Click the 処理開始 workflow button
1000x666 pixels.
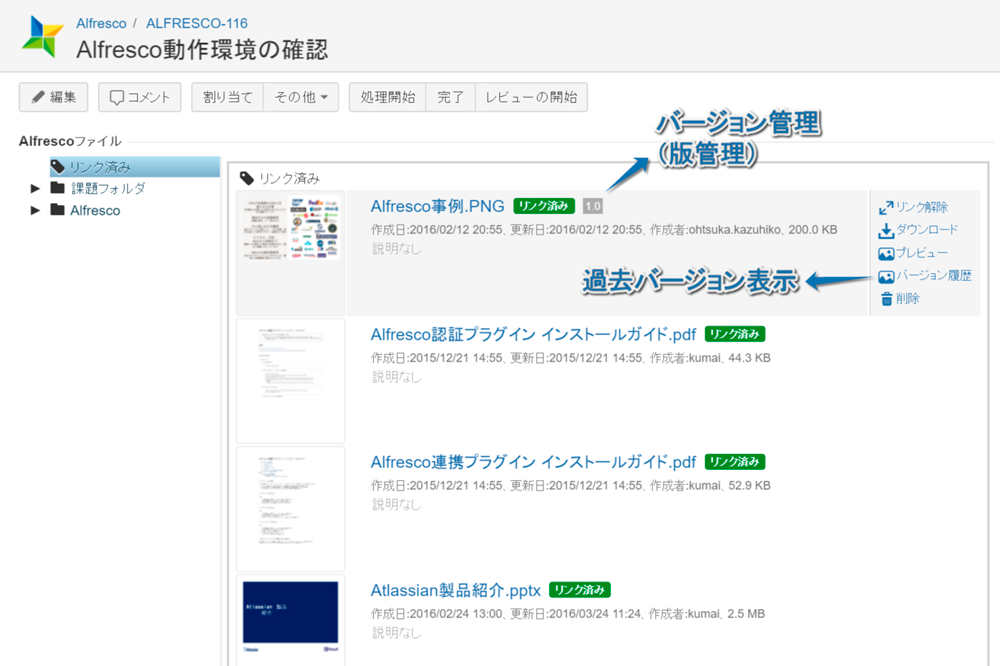point(388,97)
